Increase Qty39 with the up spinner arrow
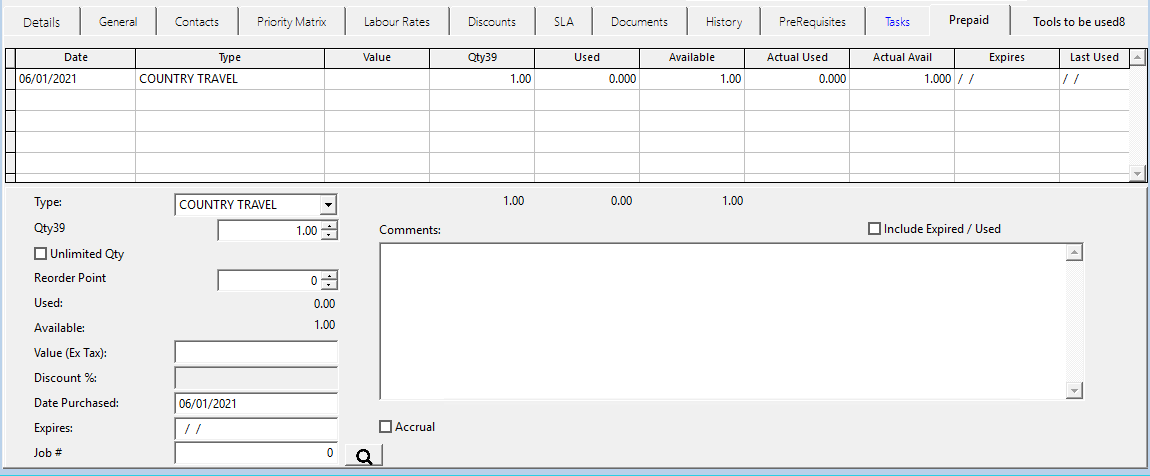Screen dimensions: 1150x476 tap(331, 226)
